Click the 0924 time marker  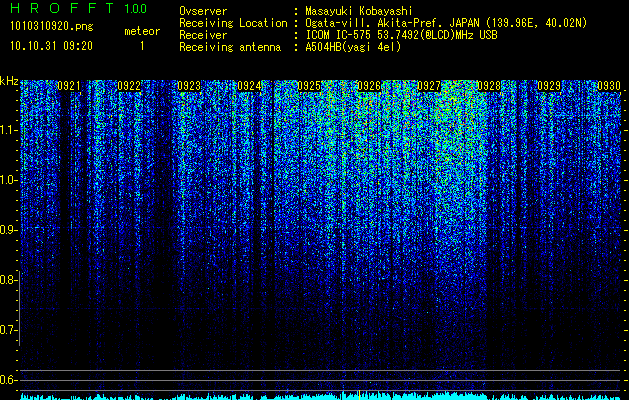pos(249,86)
